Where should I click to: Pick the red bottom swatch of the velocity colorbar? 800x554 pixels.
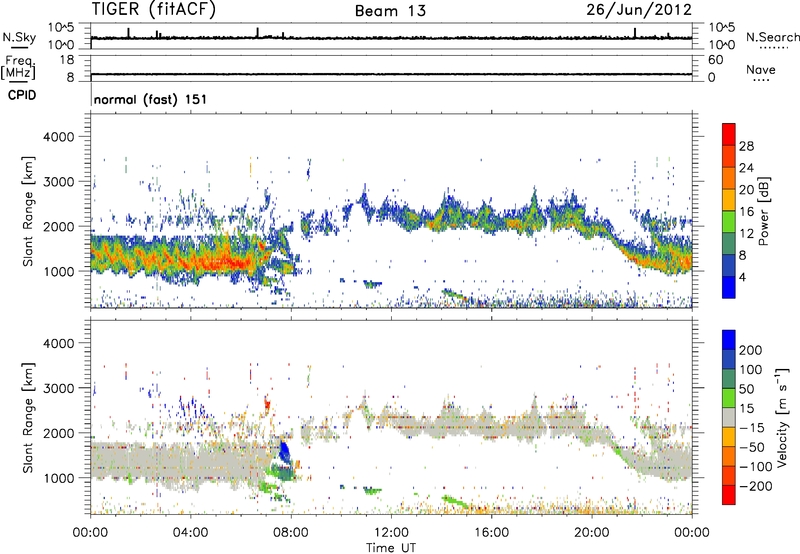(729, 495)
